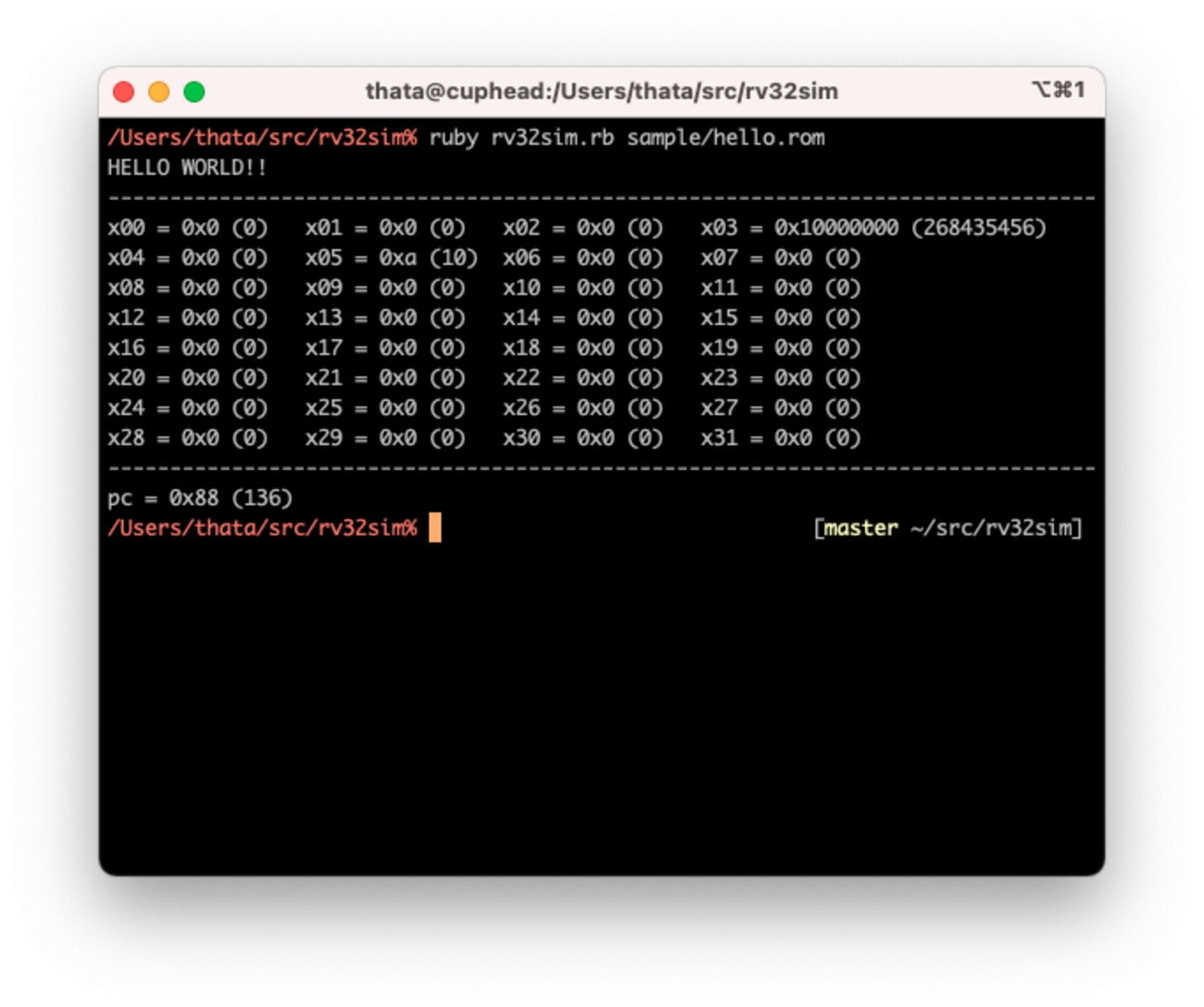Minimize the terminal using the yellow button

pos(158,92)
